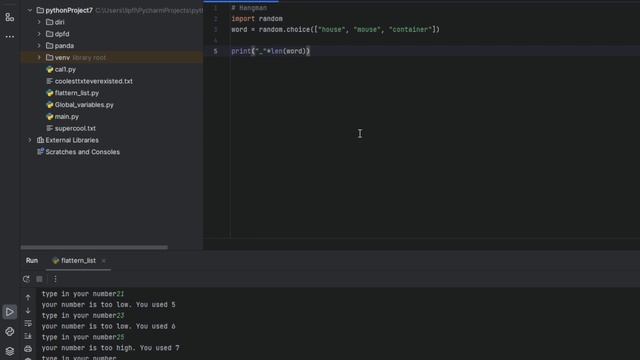
Task: Open the Run tool window icon
Action: point(9,312)
